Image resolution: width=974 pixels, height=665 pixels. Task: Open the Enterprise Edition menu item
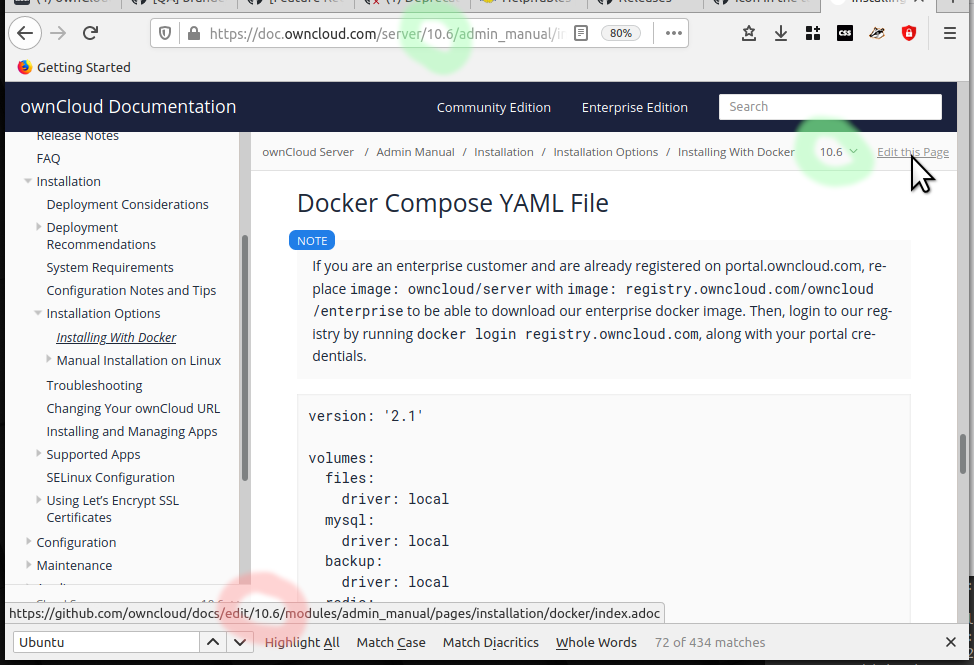634,107
